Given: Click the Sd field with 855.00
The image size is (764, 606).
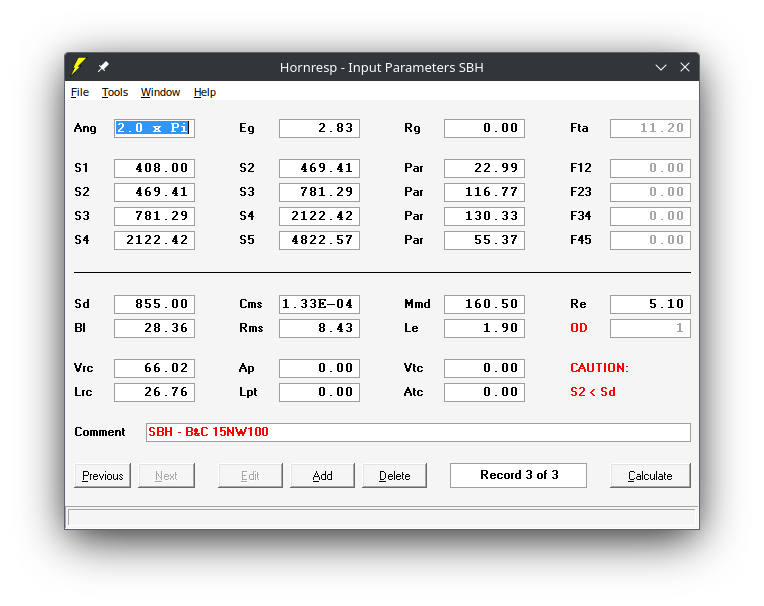Looking at the screenshot, I should [154, 304].
